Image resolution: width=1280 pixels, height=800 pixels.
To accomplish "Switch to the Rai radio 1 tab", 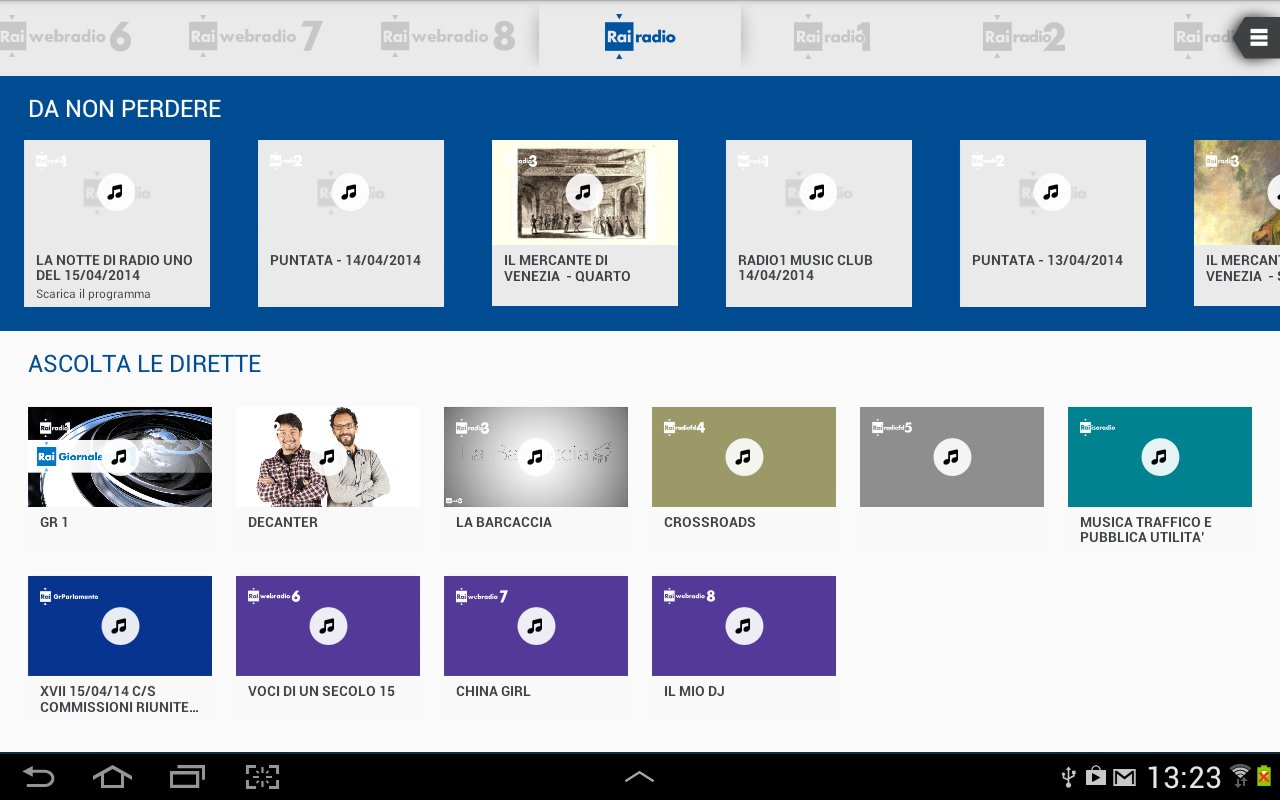I will pos(832,38).
